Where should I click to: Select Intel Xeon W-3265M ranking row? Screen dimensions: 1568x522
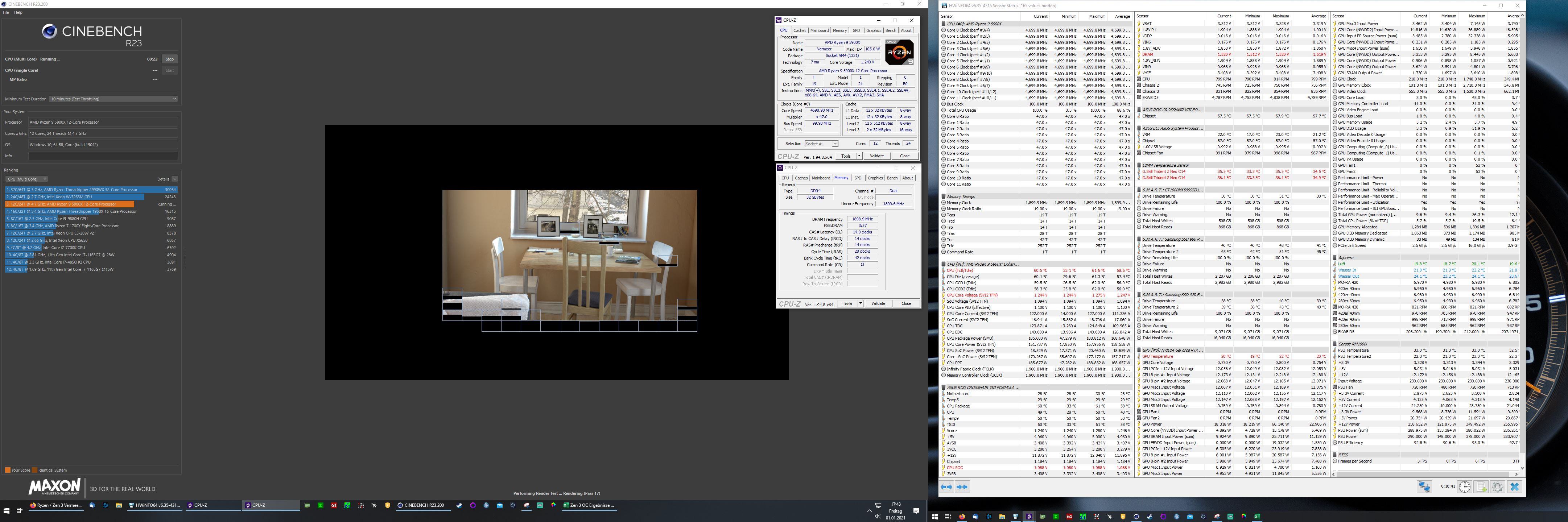(91, 197)
